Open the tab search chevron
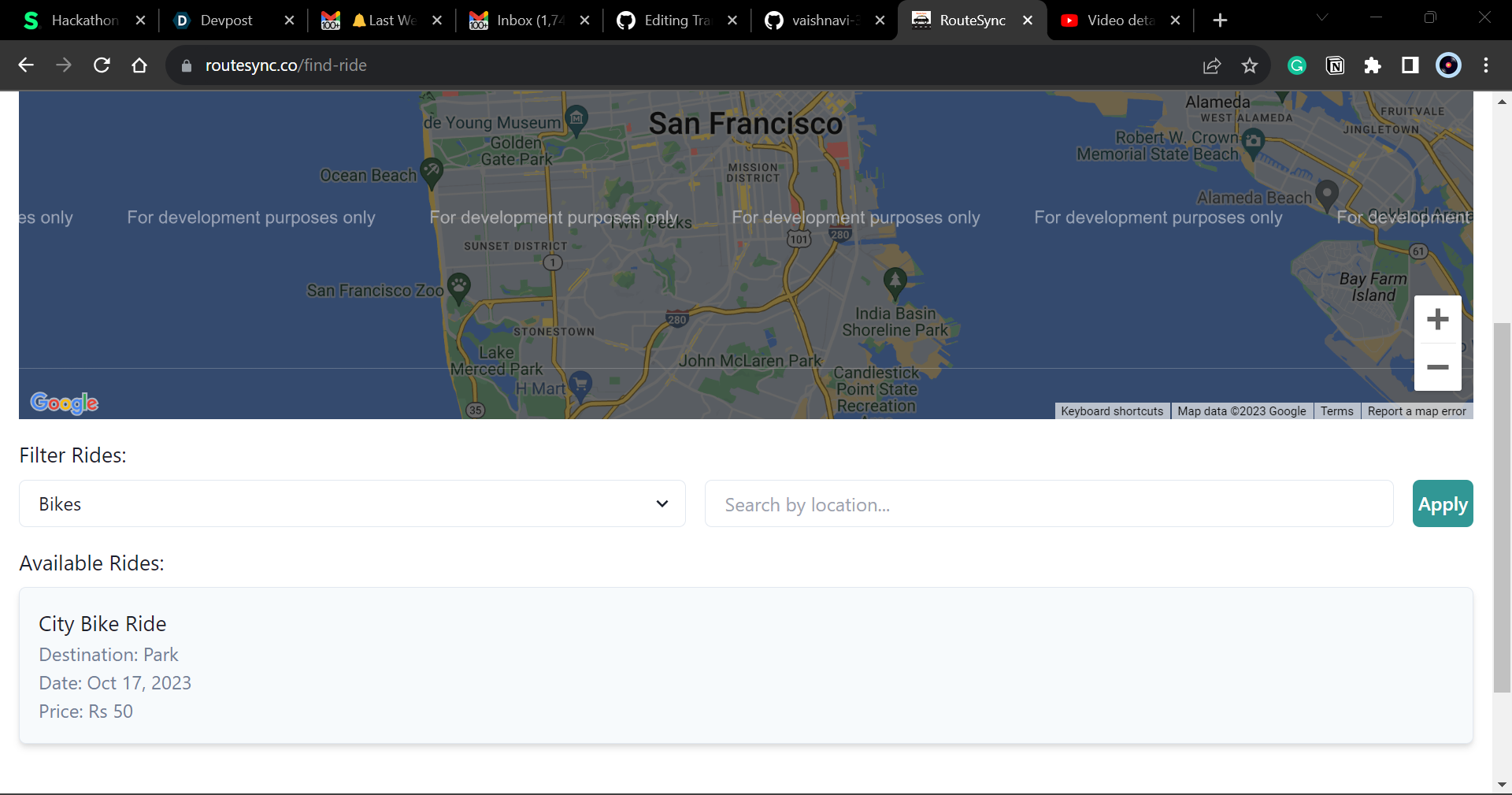The width and height of the screenshot is (1512, 795). click(1322, 17)
